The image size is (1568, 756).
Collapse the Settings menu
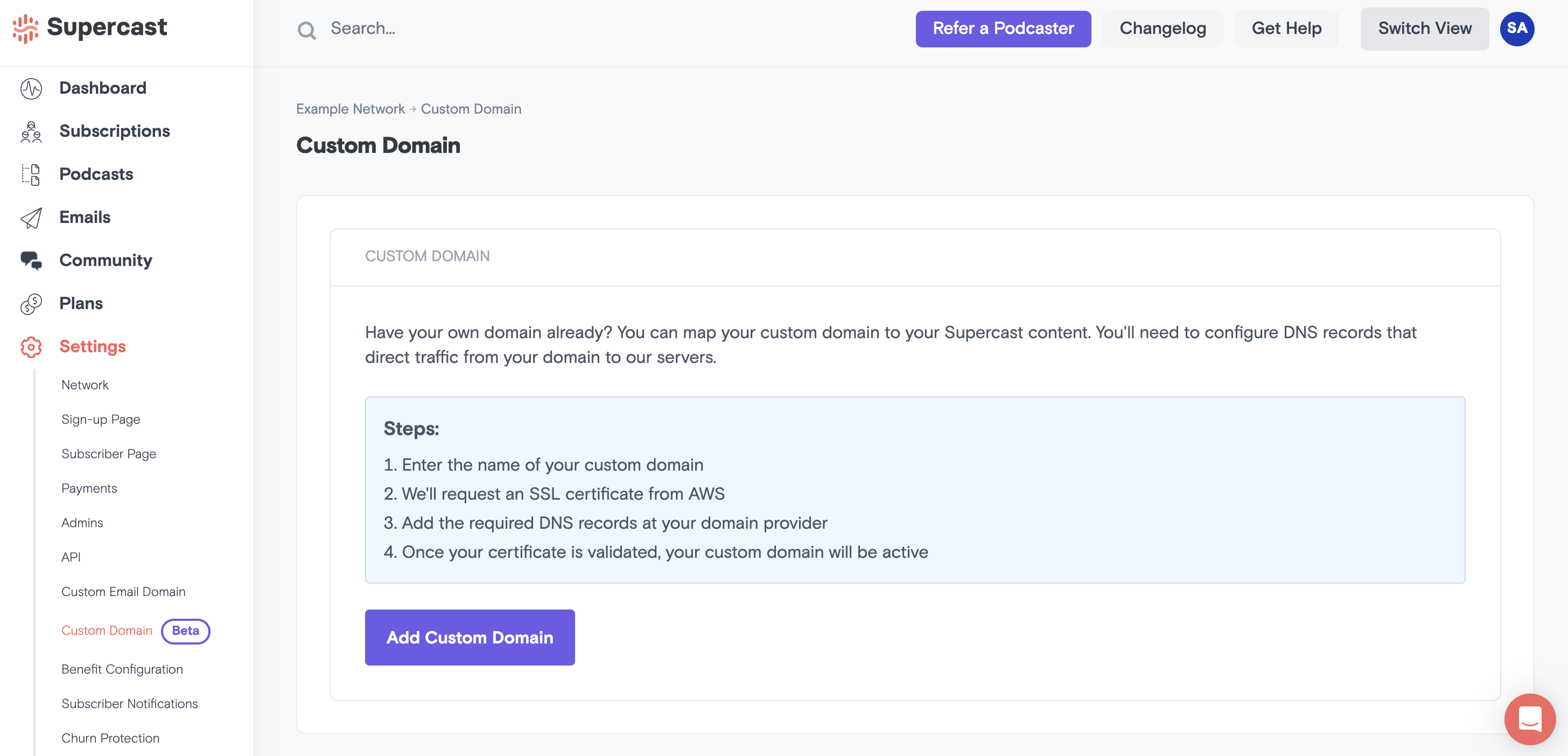(93, 347)
